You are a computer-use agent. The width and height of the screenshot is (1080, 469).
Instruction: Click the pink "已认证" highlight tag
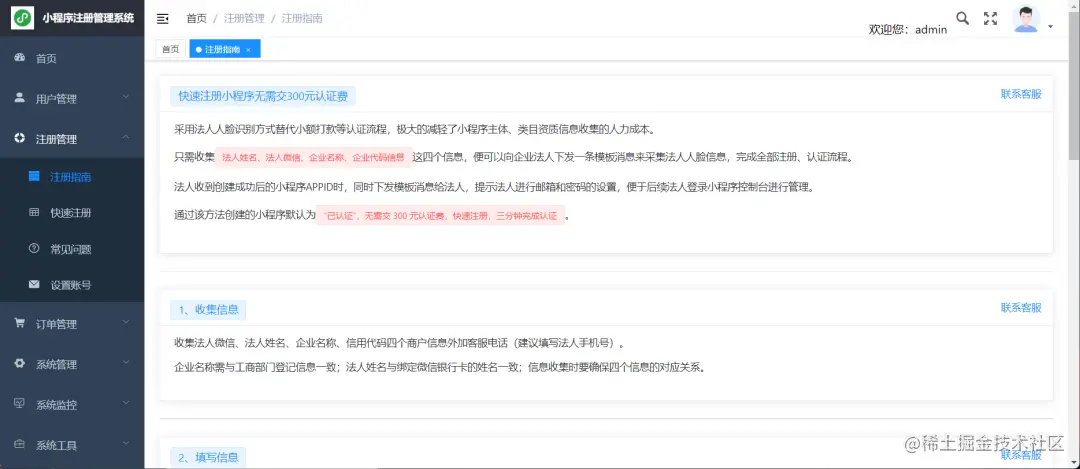tap(440, 216)
